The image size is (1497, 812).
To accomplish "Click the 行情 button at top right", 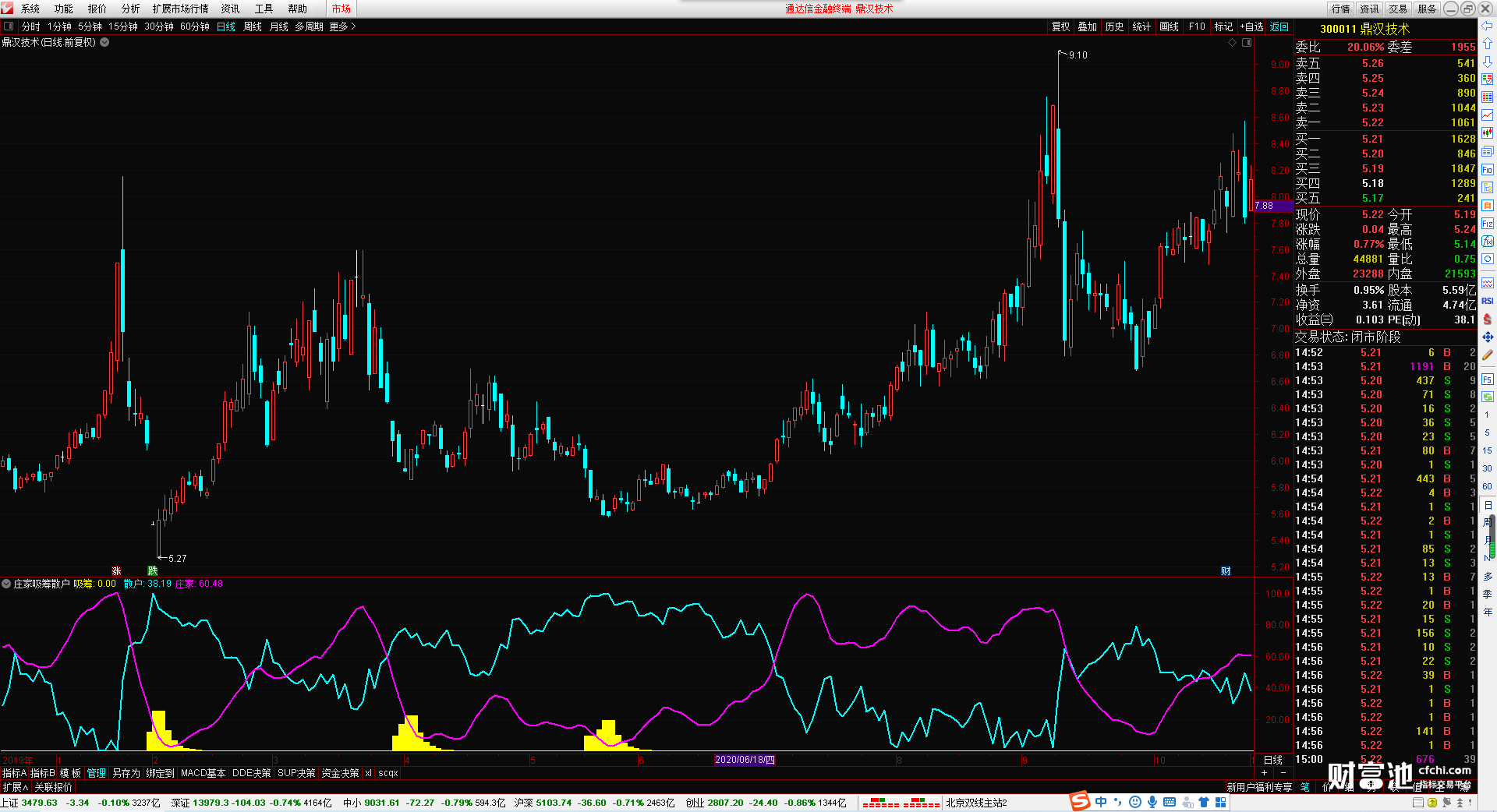I will [1340, 9].
